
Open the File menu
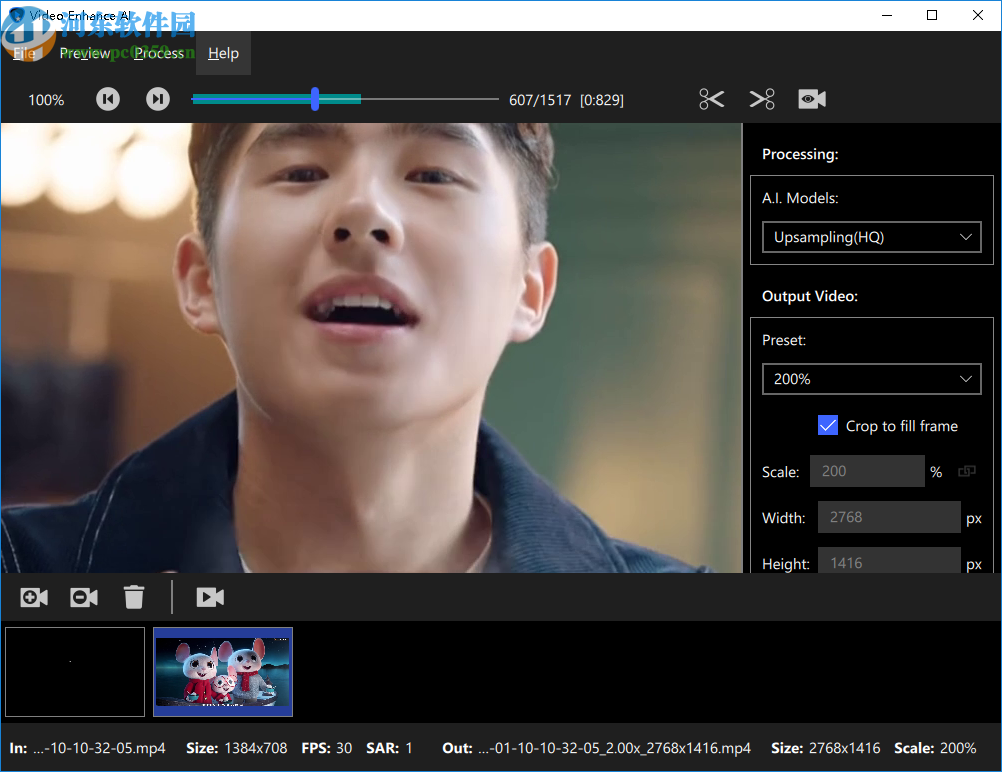click(25, 53)
